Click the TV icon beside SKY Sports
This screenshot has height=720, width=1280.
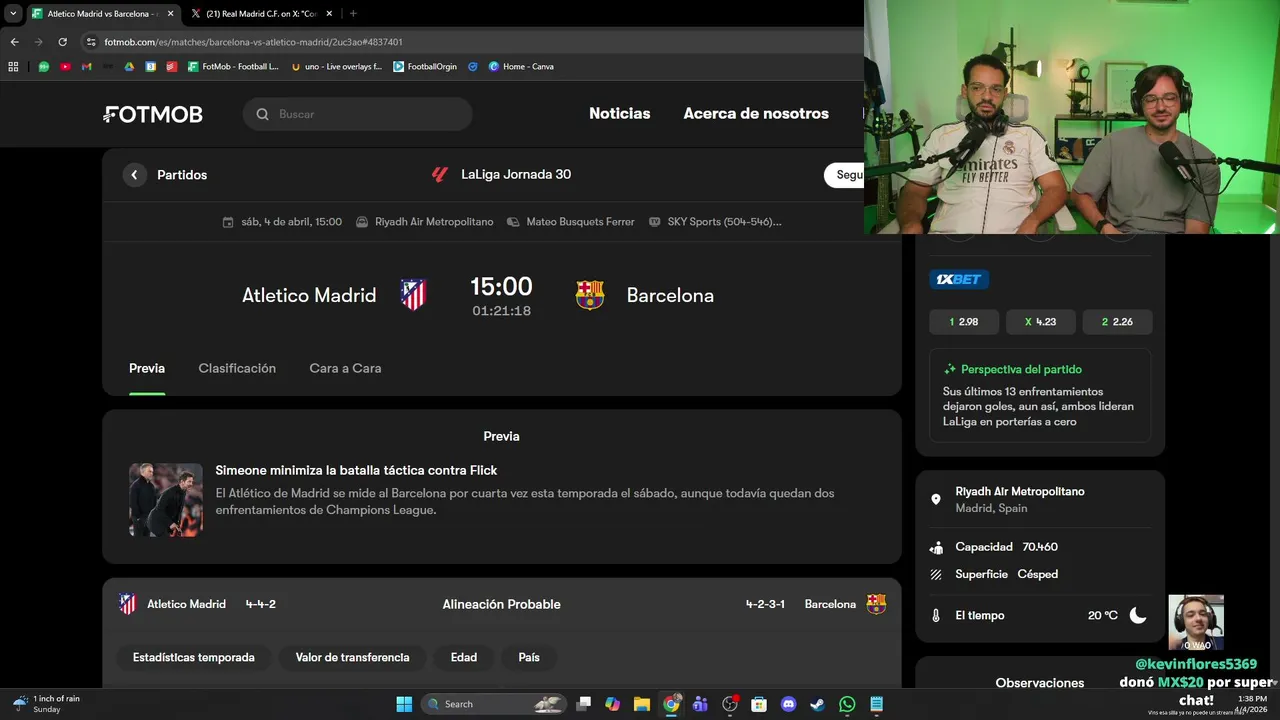coord(655,222)
